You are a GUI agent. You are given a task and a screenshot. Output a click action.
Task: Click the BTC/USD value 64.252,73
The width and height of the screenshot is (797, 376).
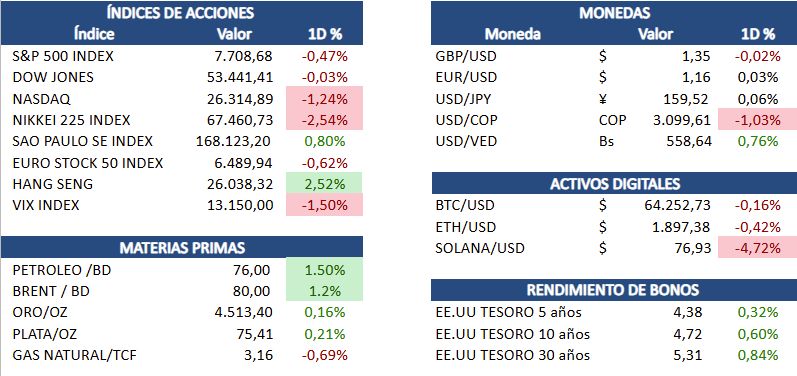click(x=674, y=205)
